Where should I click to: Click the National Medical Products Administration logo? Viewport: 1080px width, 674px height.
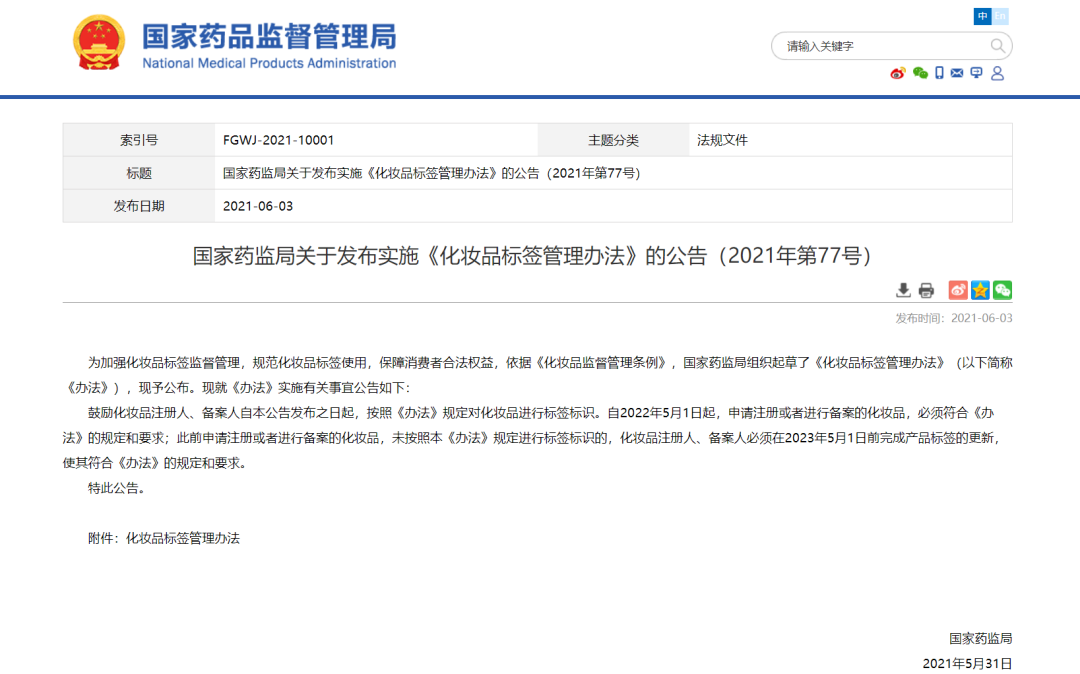click(x=99, y=43)
